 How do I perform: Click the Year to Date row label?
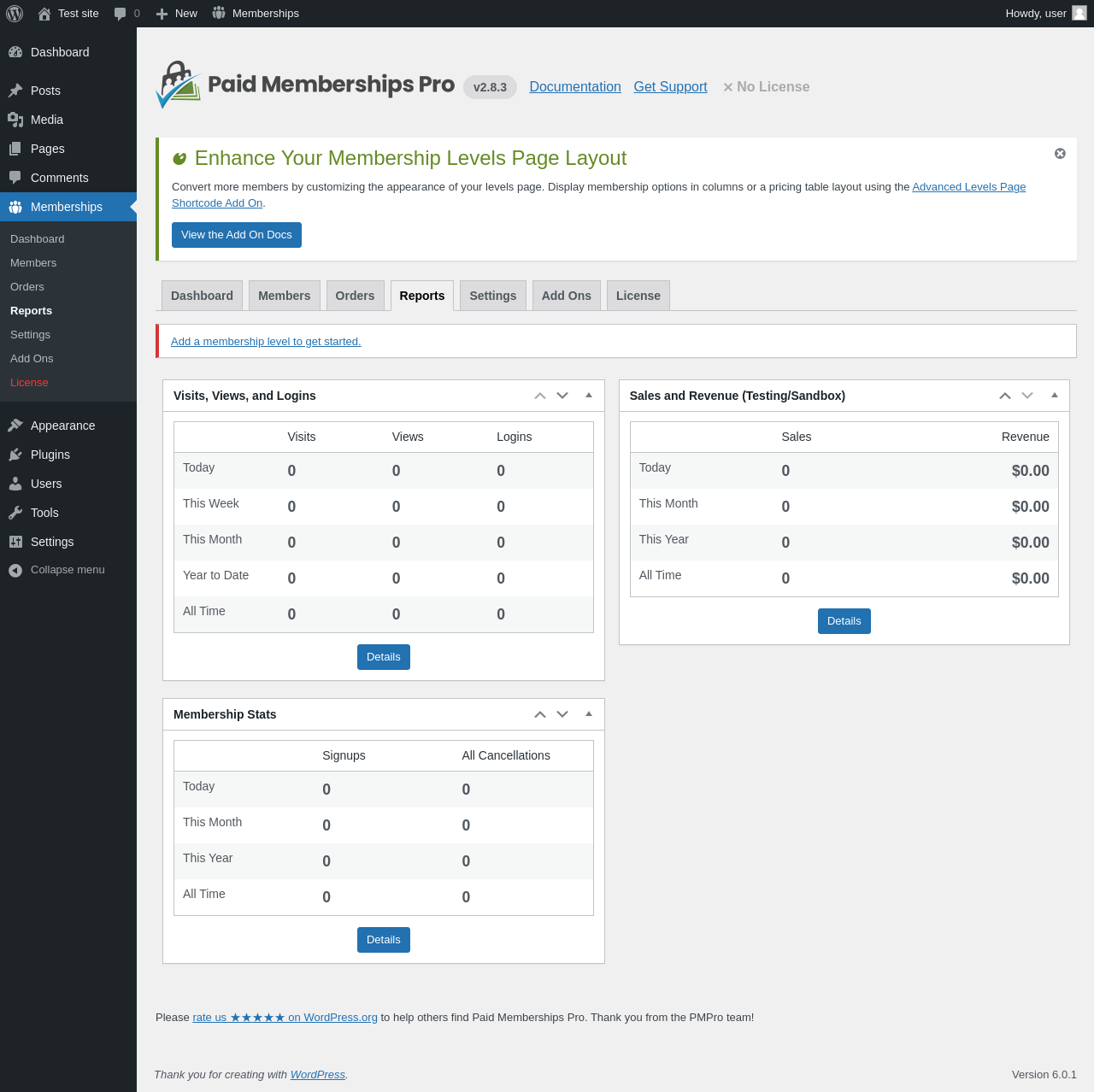click(x=216, y=575)
